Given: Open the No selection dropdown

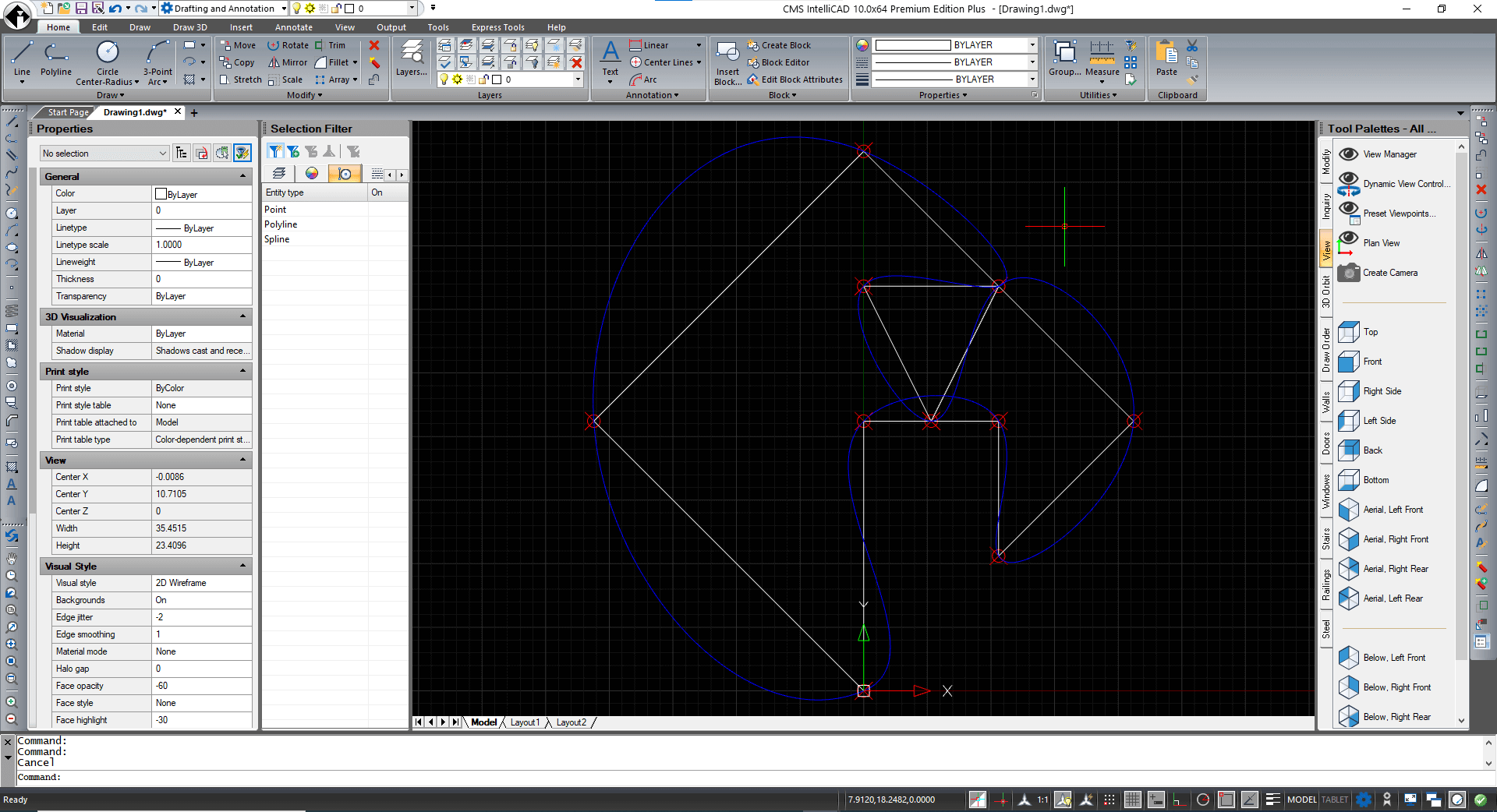Looking at the screenshot, I should [105, 154].
